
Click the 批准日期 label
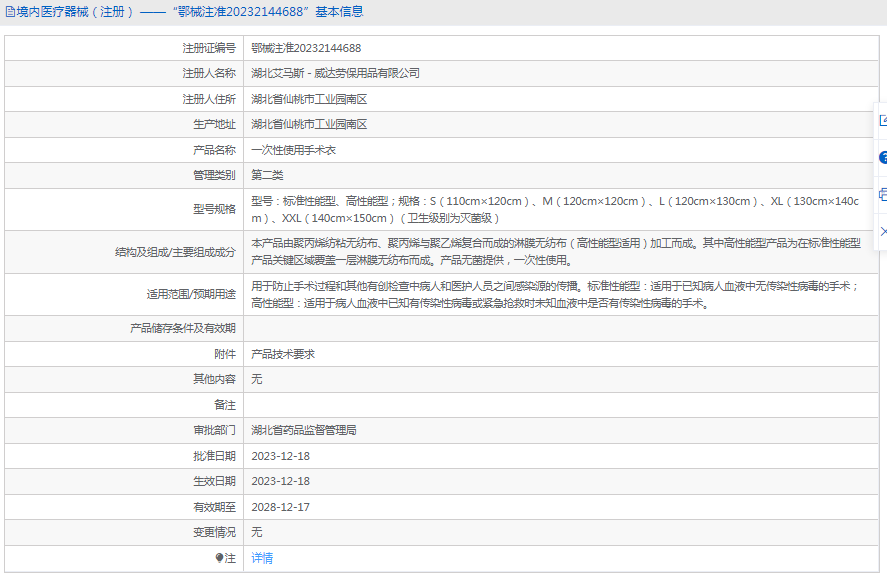[x=214, y=456]
